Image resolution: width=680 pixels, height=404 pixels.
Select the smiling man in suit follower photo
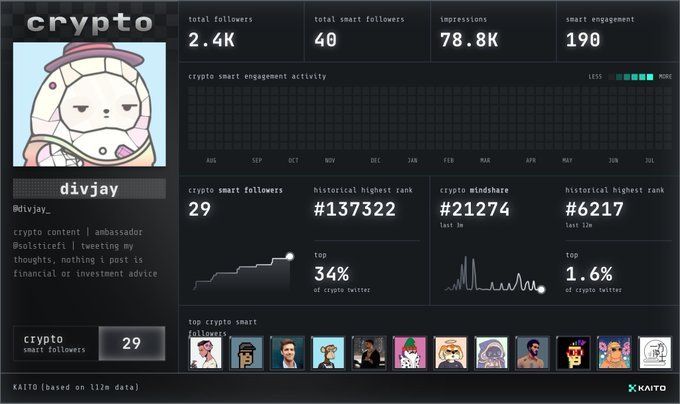[287, 353]
